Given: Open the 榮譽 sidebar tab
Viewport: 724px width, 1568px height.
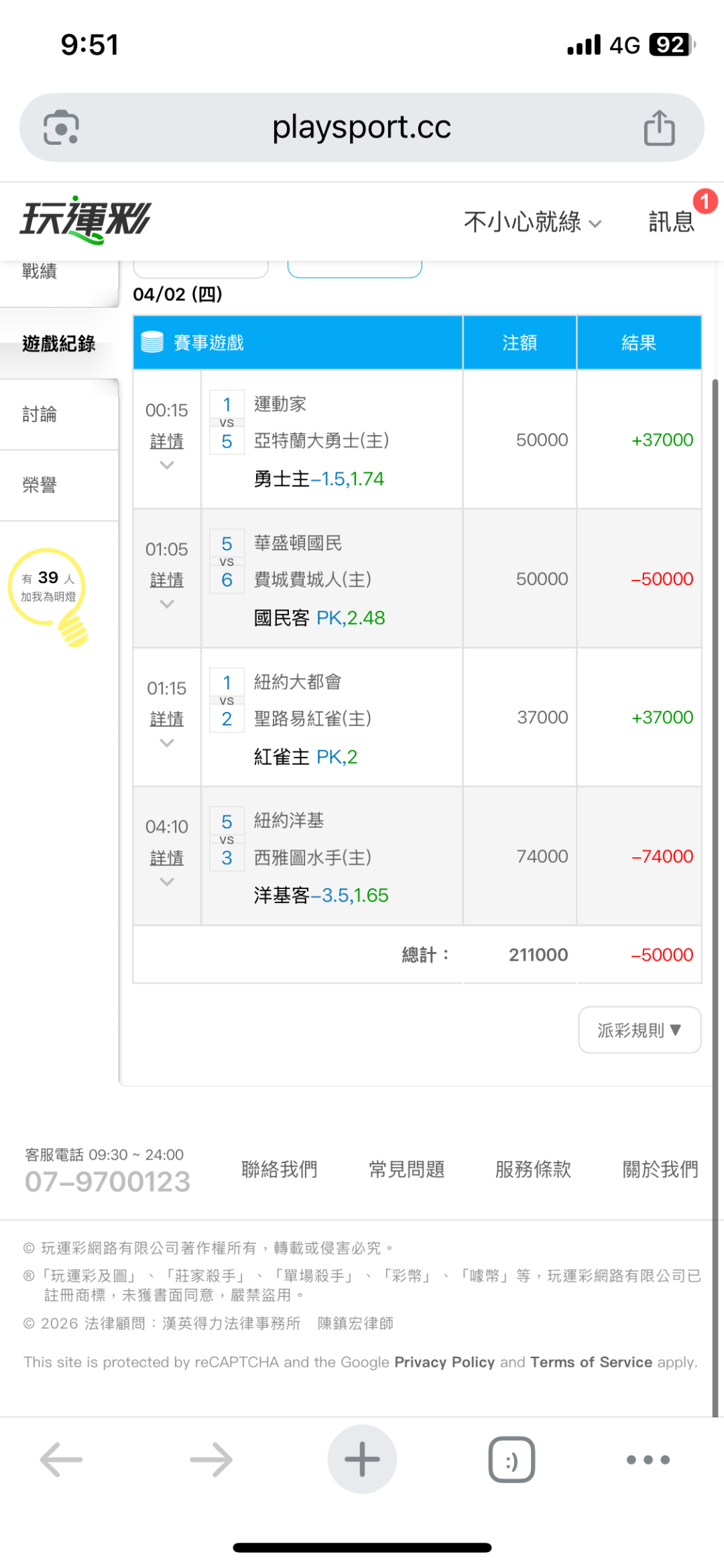Looking at the screenshot, I should [40, 485].
